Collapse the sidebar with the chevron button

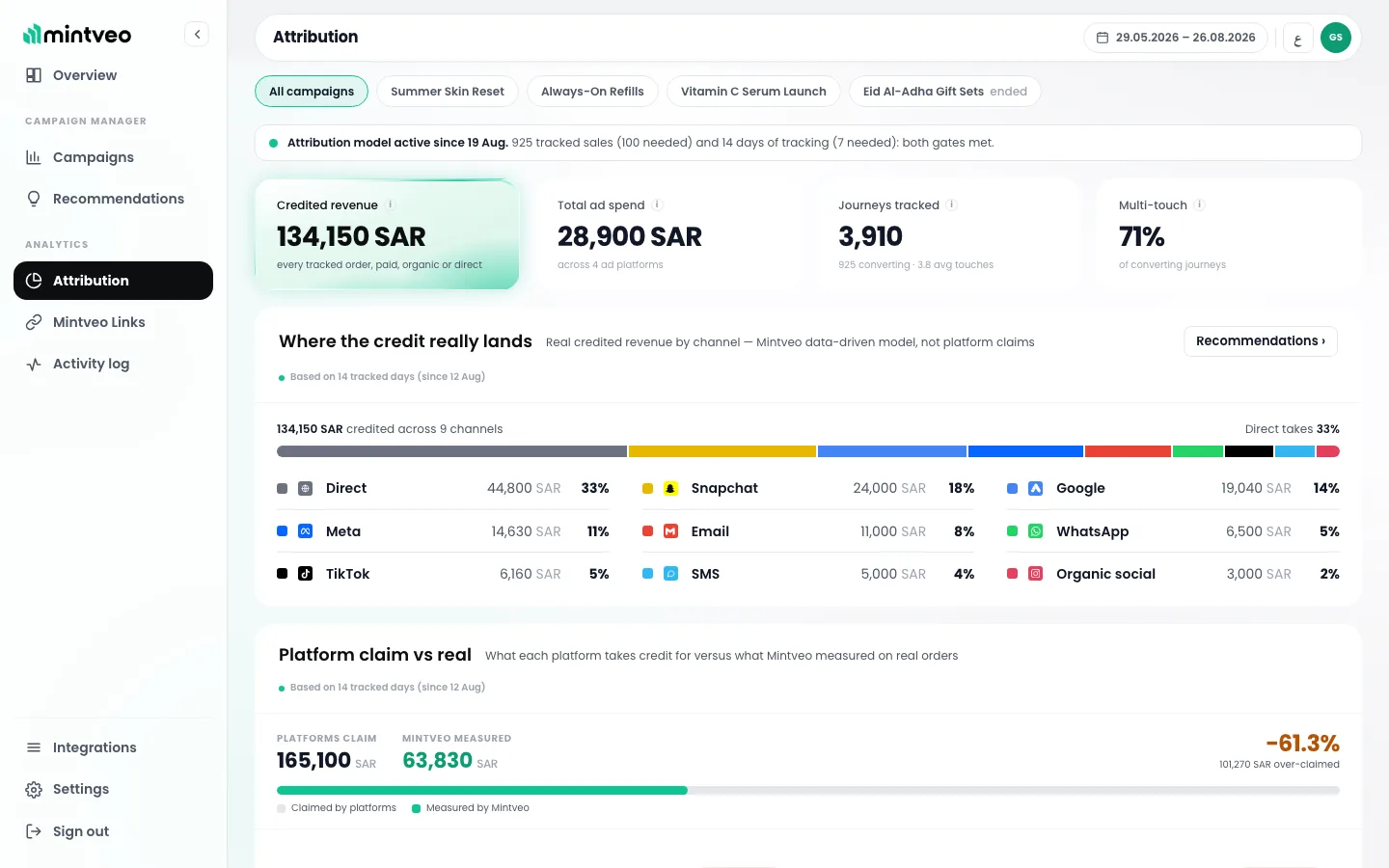tap(197, 35)
